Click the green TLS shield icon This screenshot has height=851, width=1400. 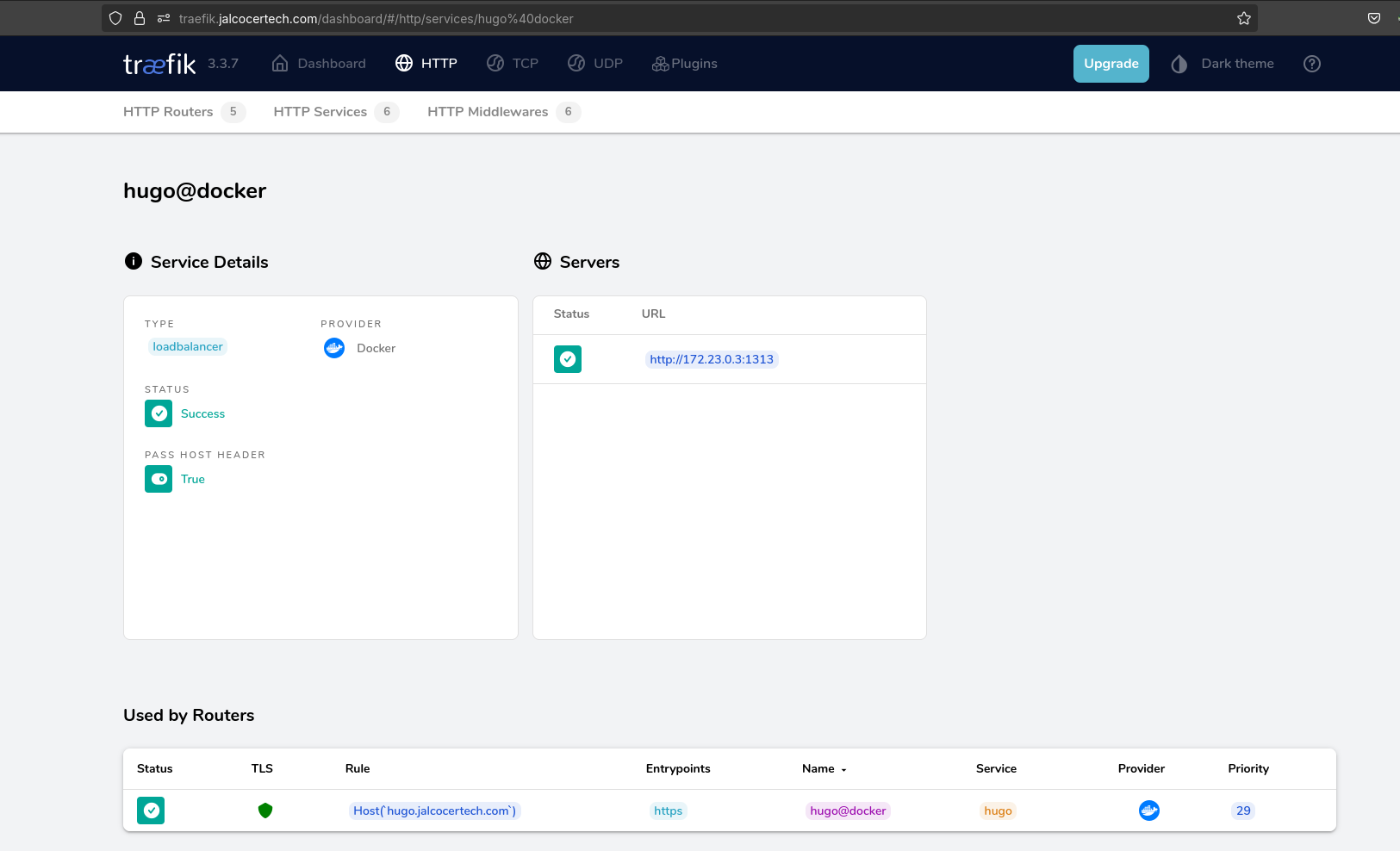(x=265, y=811)
